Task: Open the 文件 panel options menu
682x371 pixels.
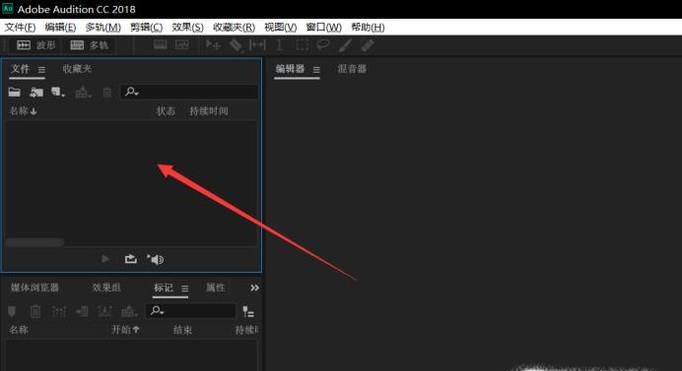Action: [41, 70]
